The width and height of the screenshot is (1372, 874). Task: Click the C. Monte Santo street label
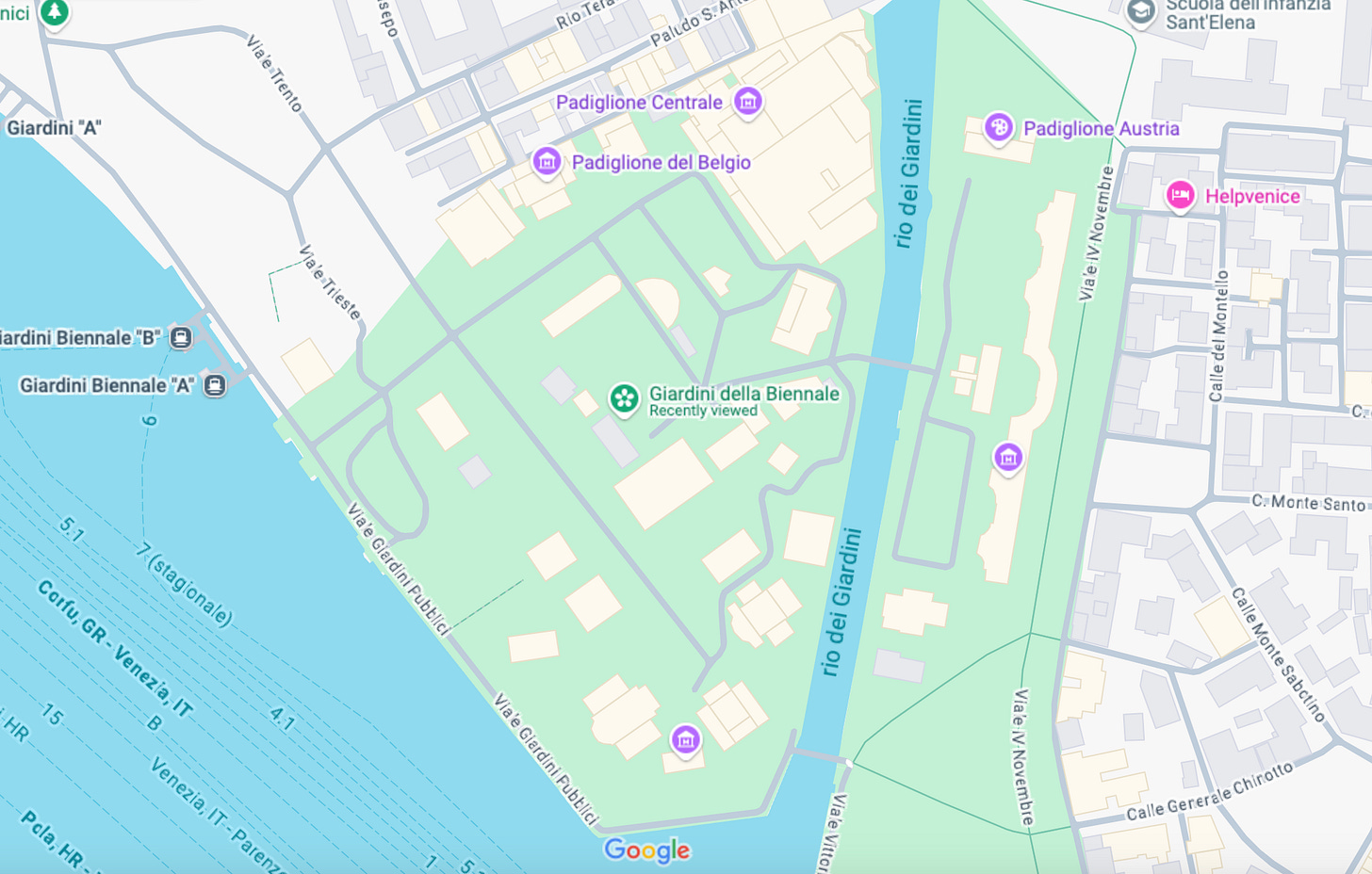(x=1308, y=503)
